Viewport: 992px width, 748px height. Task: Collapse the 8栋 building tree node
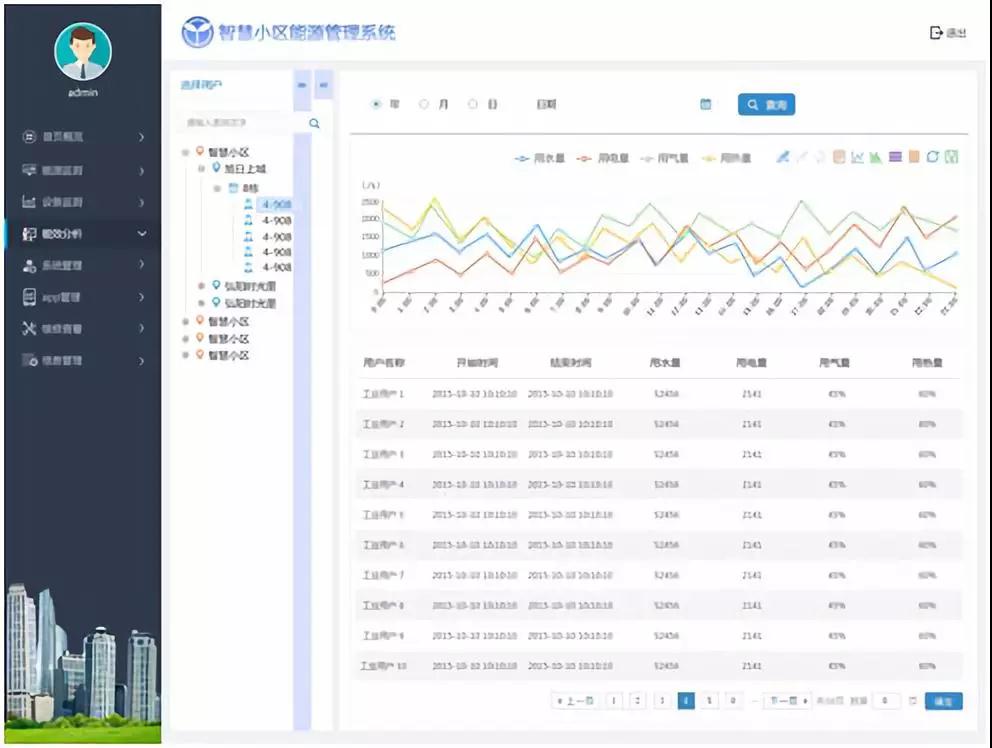click(x=217, y=187)
